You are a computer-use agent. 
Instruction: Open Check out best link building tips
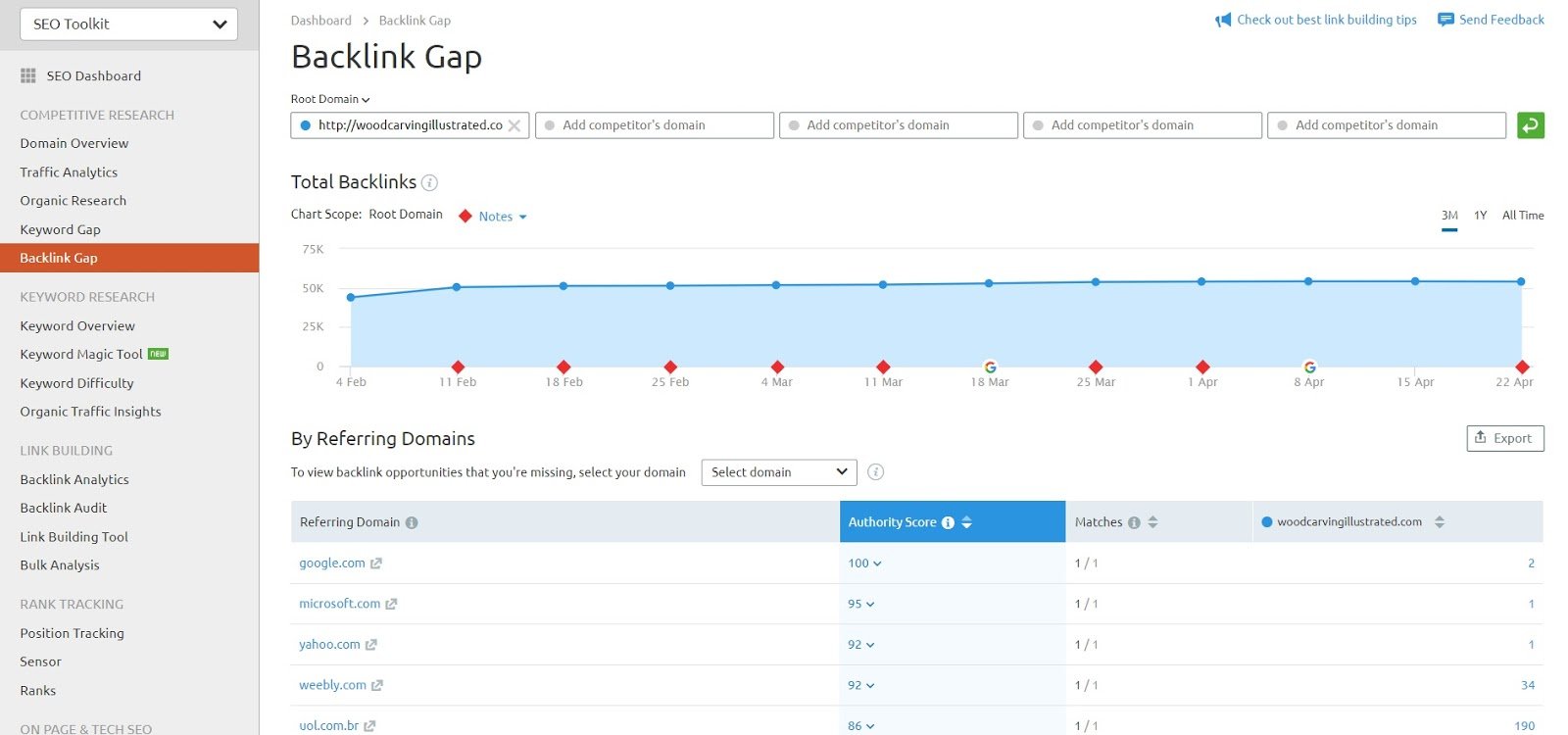click(x=1327, y=20)
